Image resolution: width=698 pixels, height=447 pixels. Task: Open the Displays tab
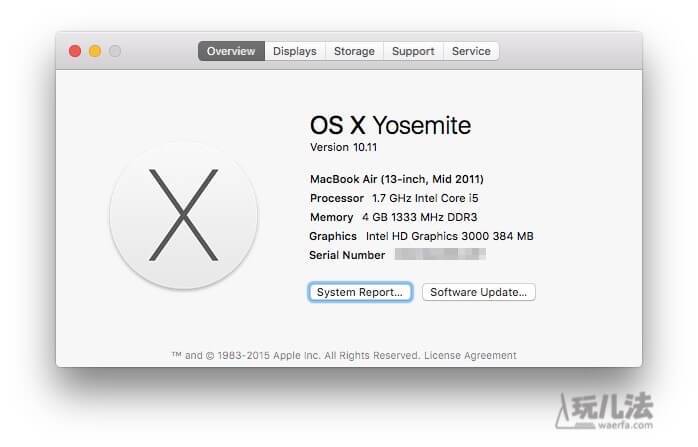295,51
